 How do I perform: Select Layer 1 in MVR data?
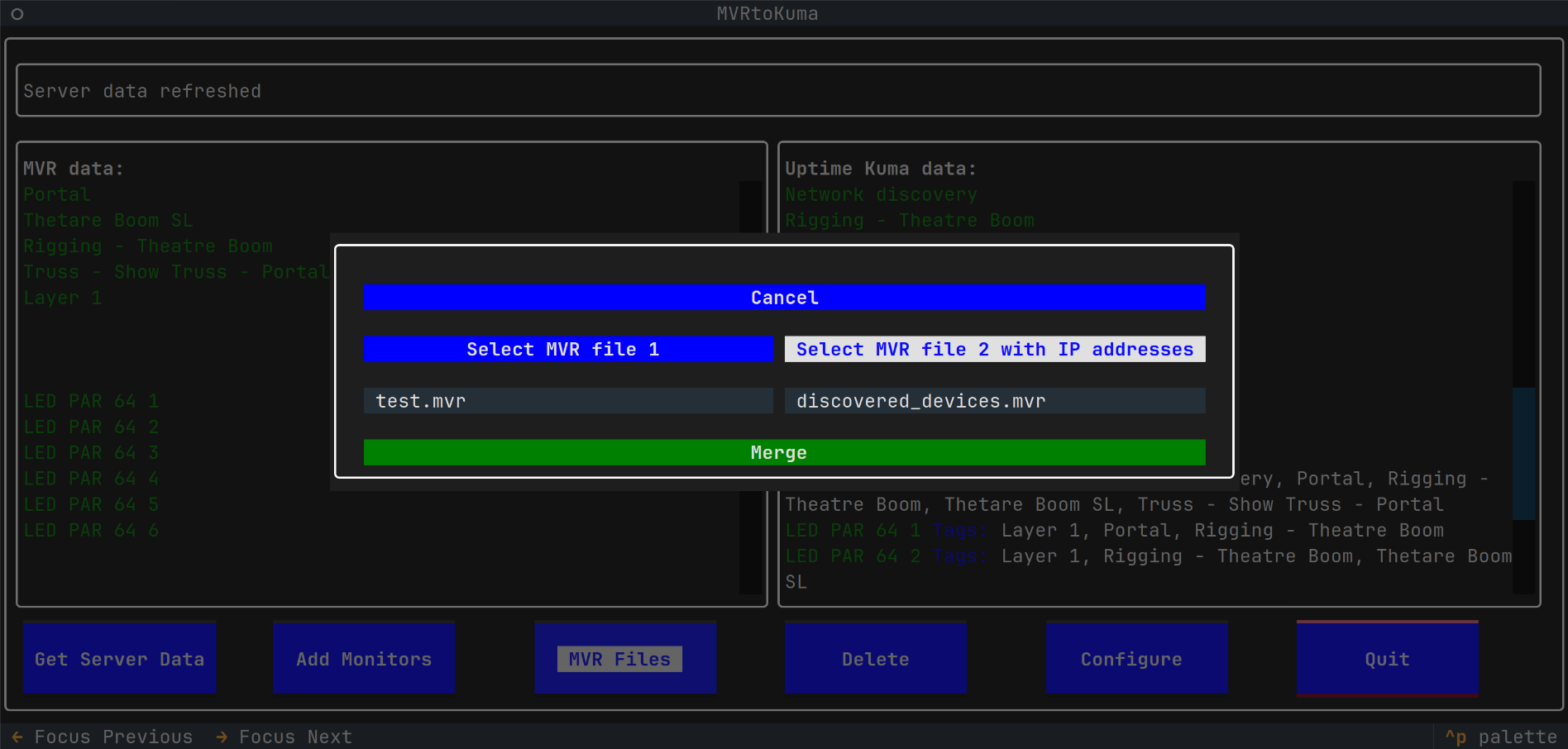click(x=63, y=298)
